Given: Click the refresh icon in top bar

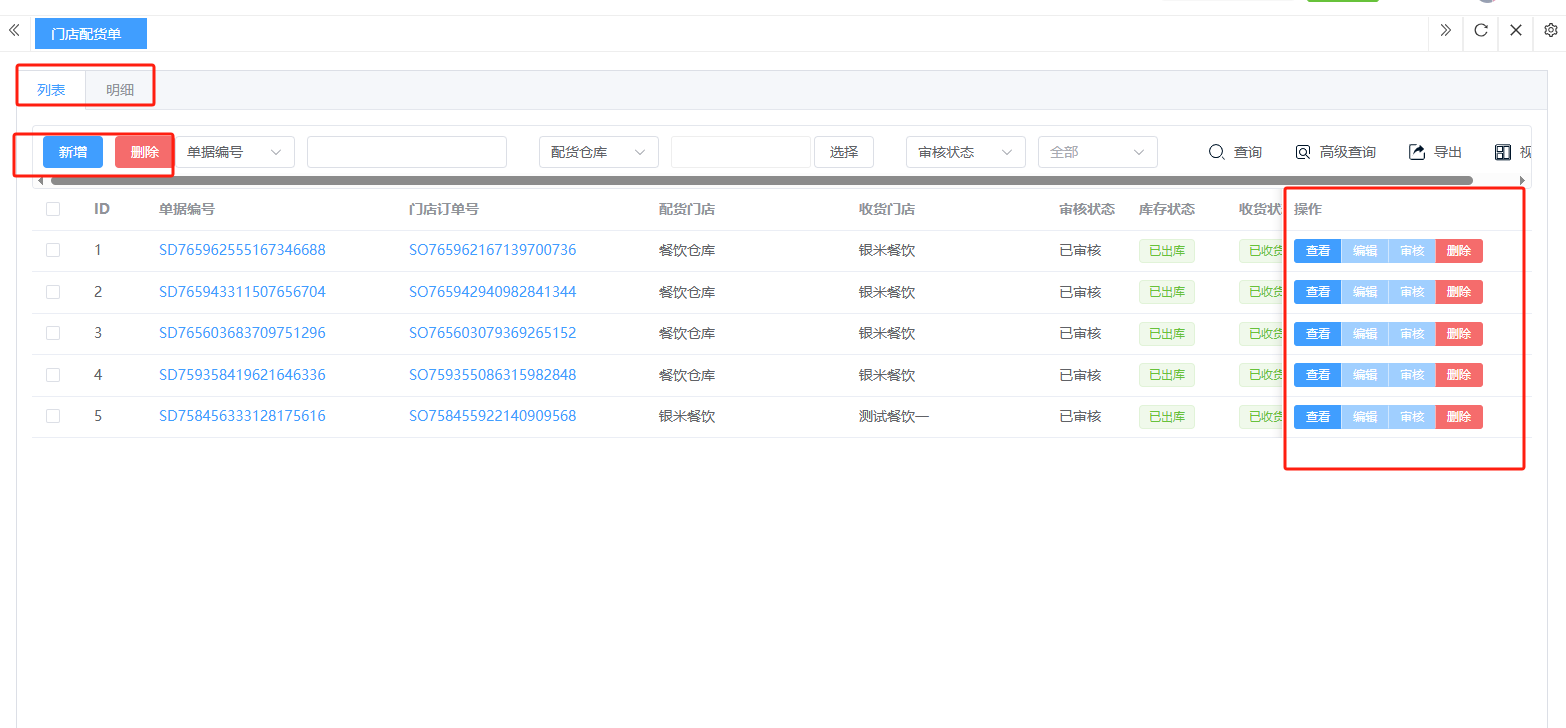Looking at the screenshot, I should (1481, 31).
